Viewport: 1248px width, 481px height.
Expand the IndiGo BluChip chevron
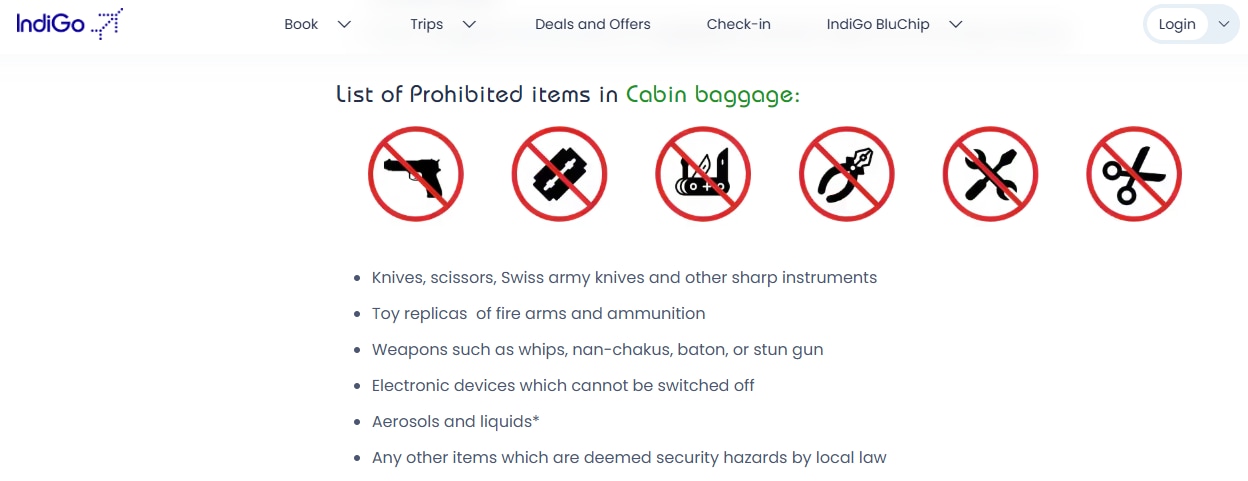point(955,24)
